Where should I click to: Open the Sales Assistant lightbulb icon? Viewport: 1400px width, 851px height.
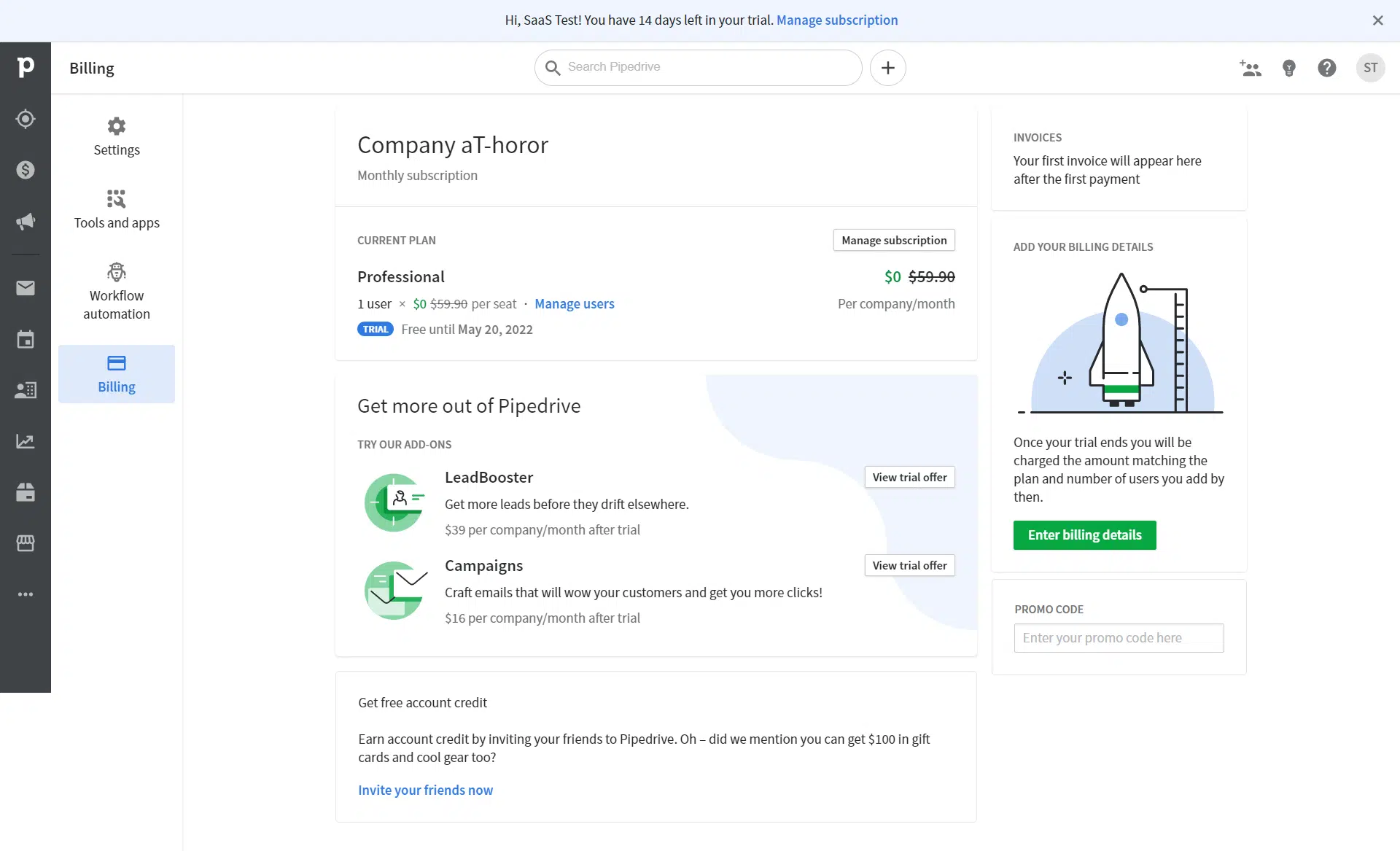tap(1289, 68)
